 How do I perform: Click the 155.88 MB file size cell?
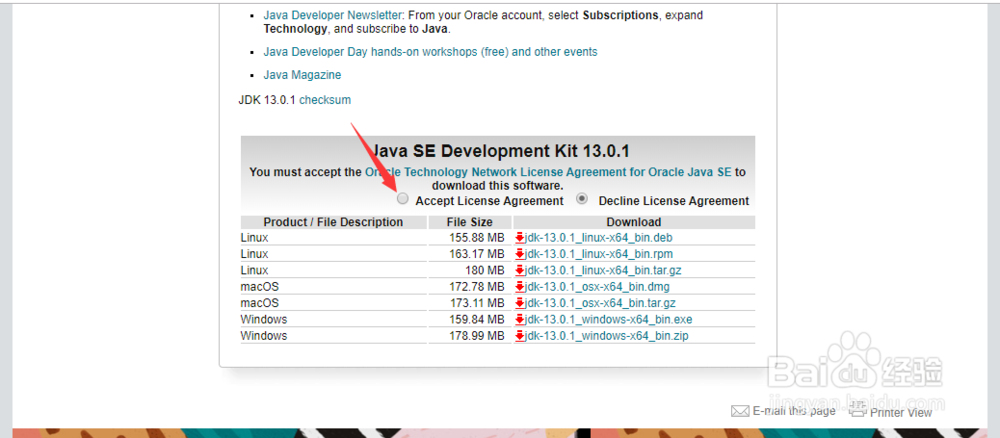click(x=469, y=238)
